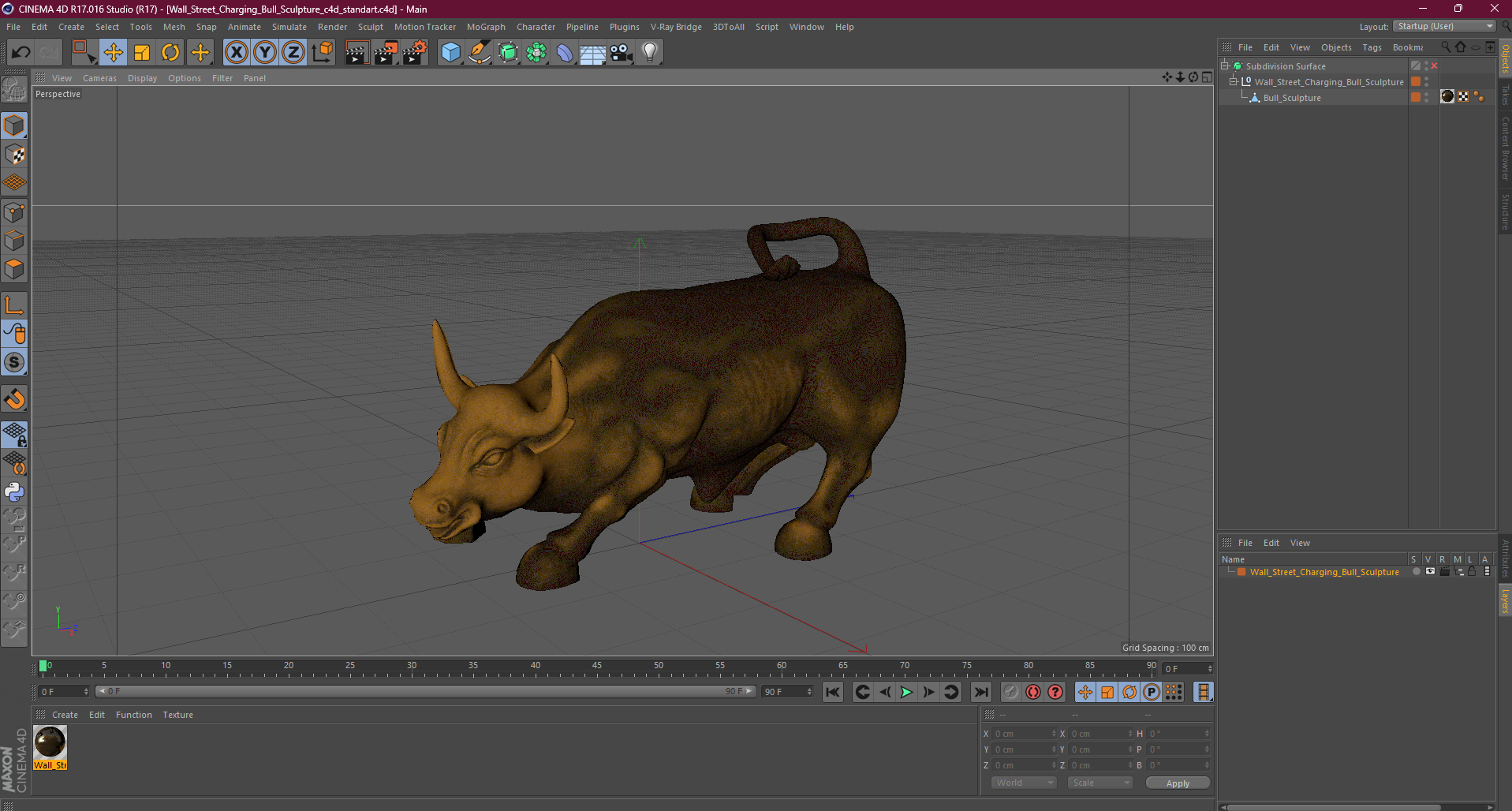
Task: Add Subdivision Surface generator icon
Action: [x=508, y=53]
